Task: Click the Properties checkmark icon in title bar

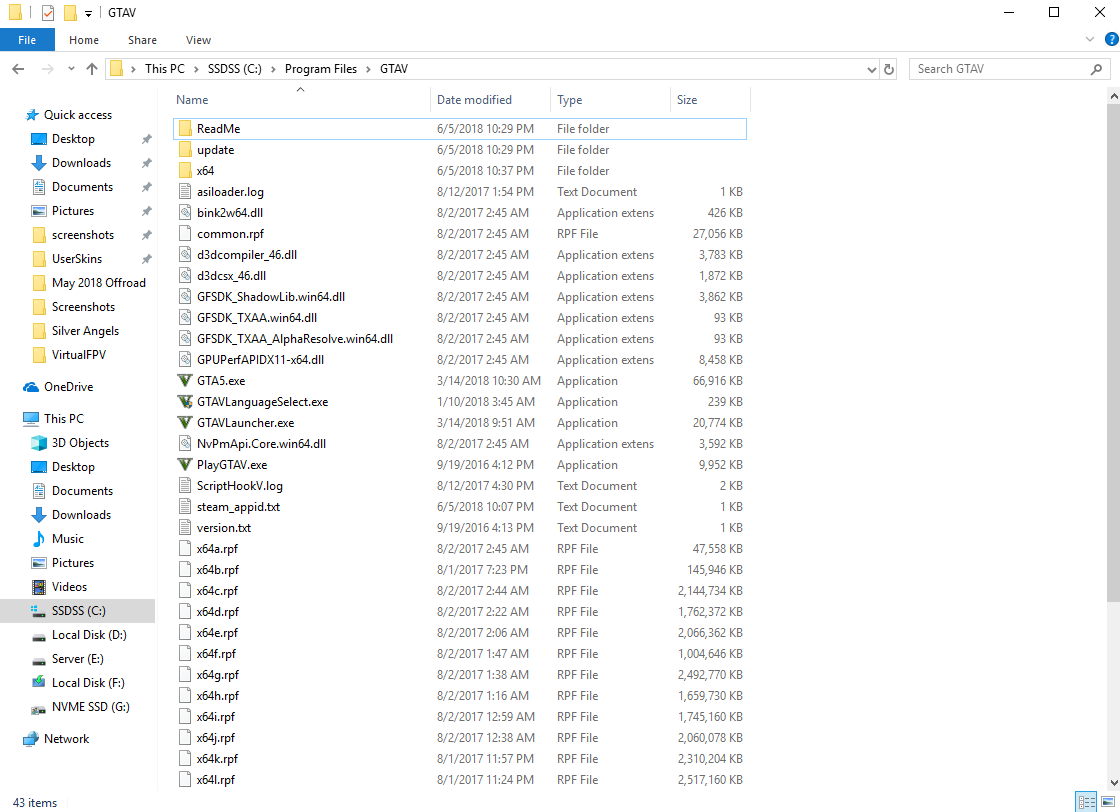Action: 48,13
